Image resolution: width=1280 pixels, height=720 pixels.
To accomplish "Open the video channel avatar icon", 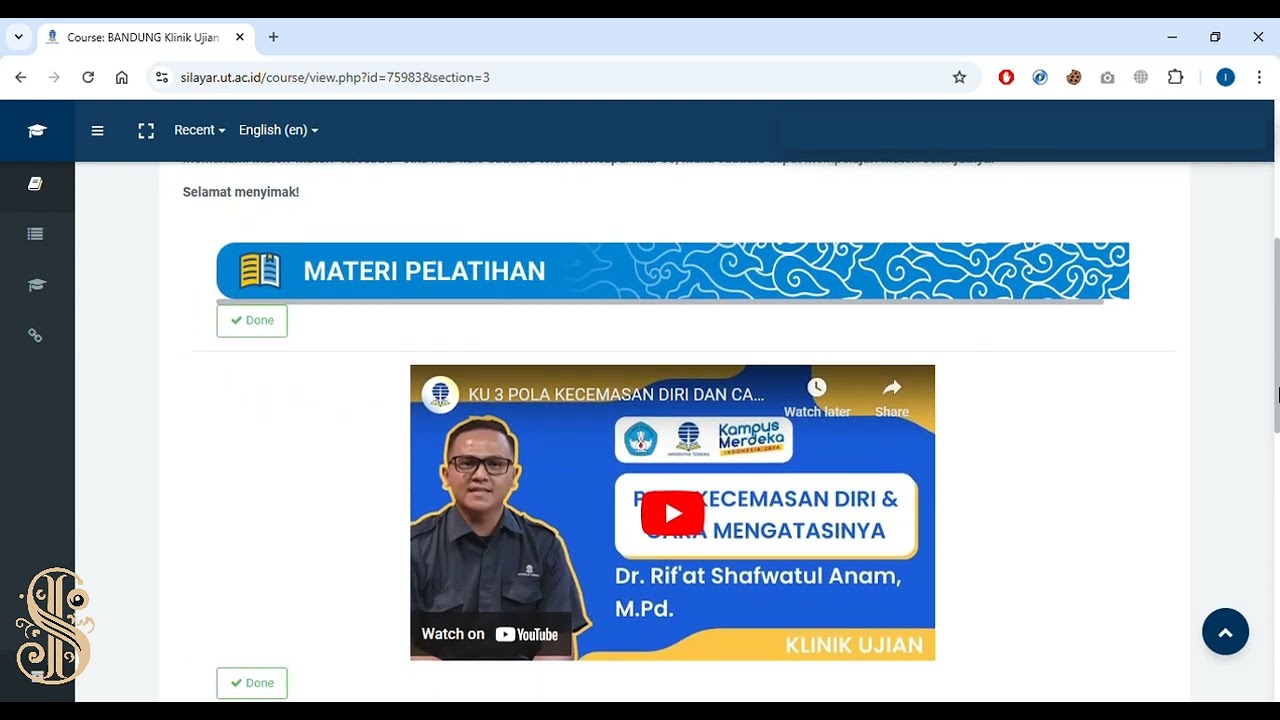I will pos(440,394).
